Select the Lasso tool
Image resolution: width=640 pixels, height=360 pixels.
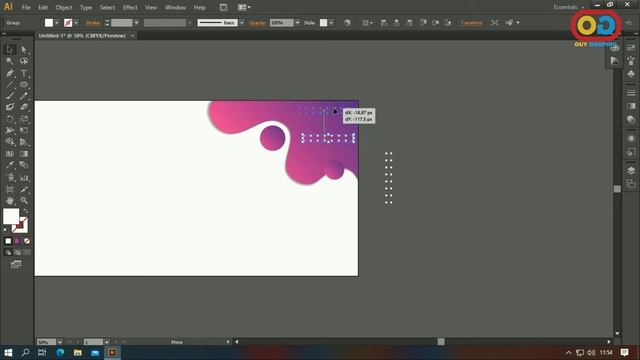(24, 61)
